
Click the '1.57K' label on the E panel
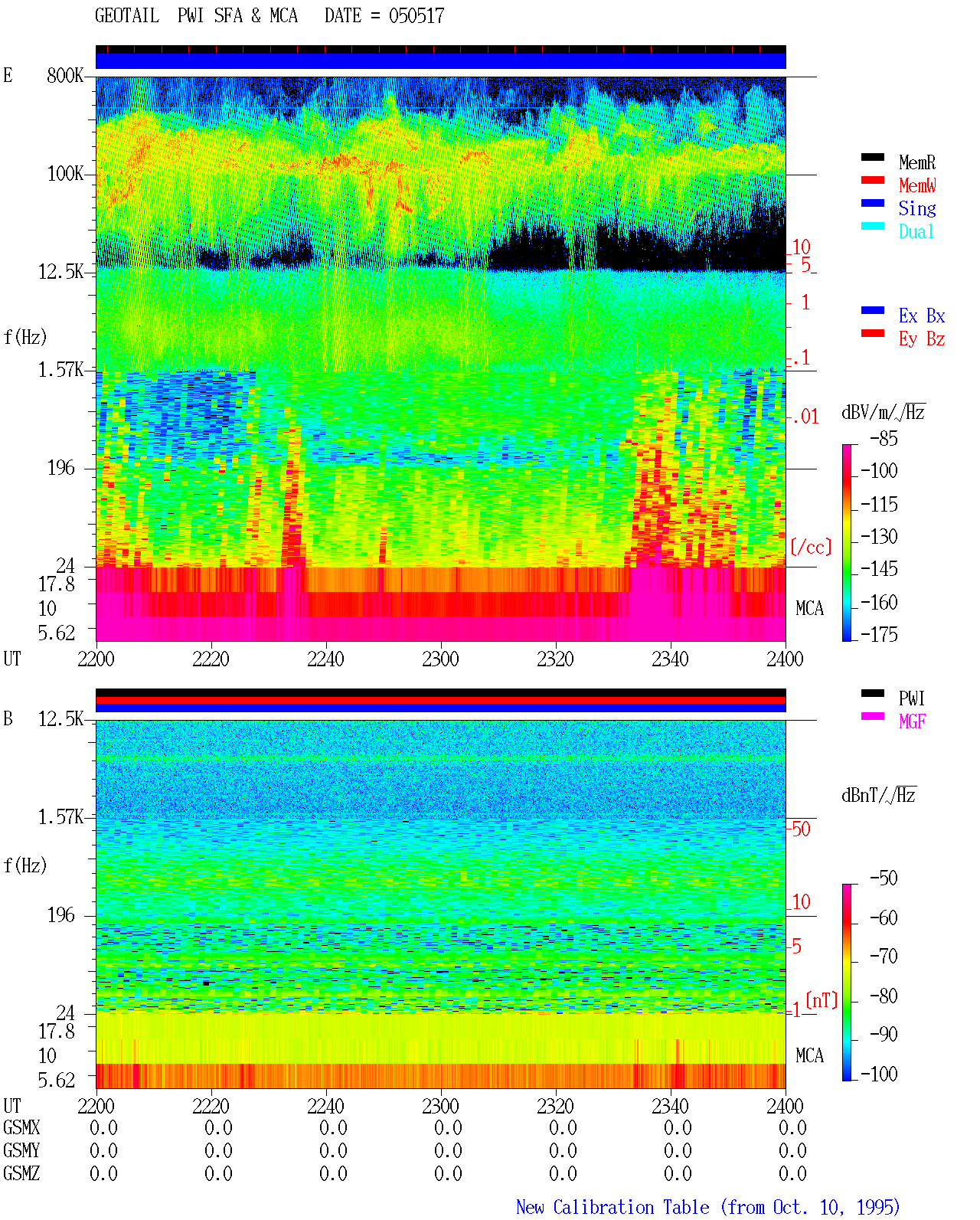60,370
